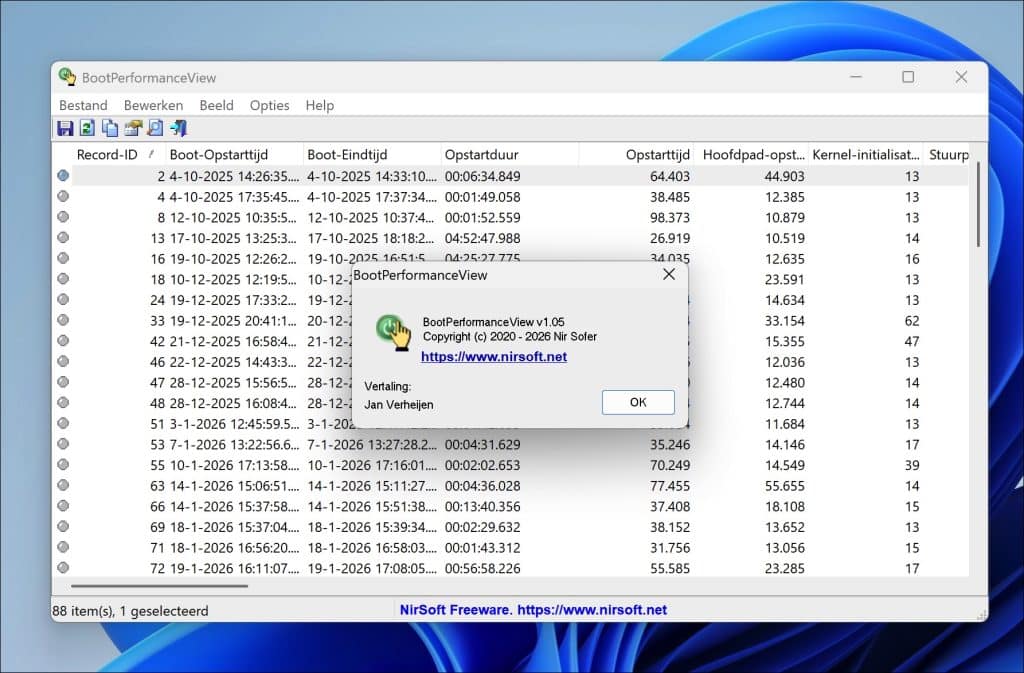
Task: Open the Beeld menu
Action: pos(216,105)
